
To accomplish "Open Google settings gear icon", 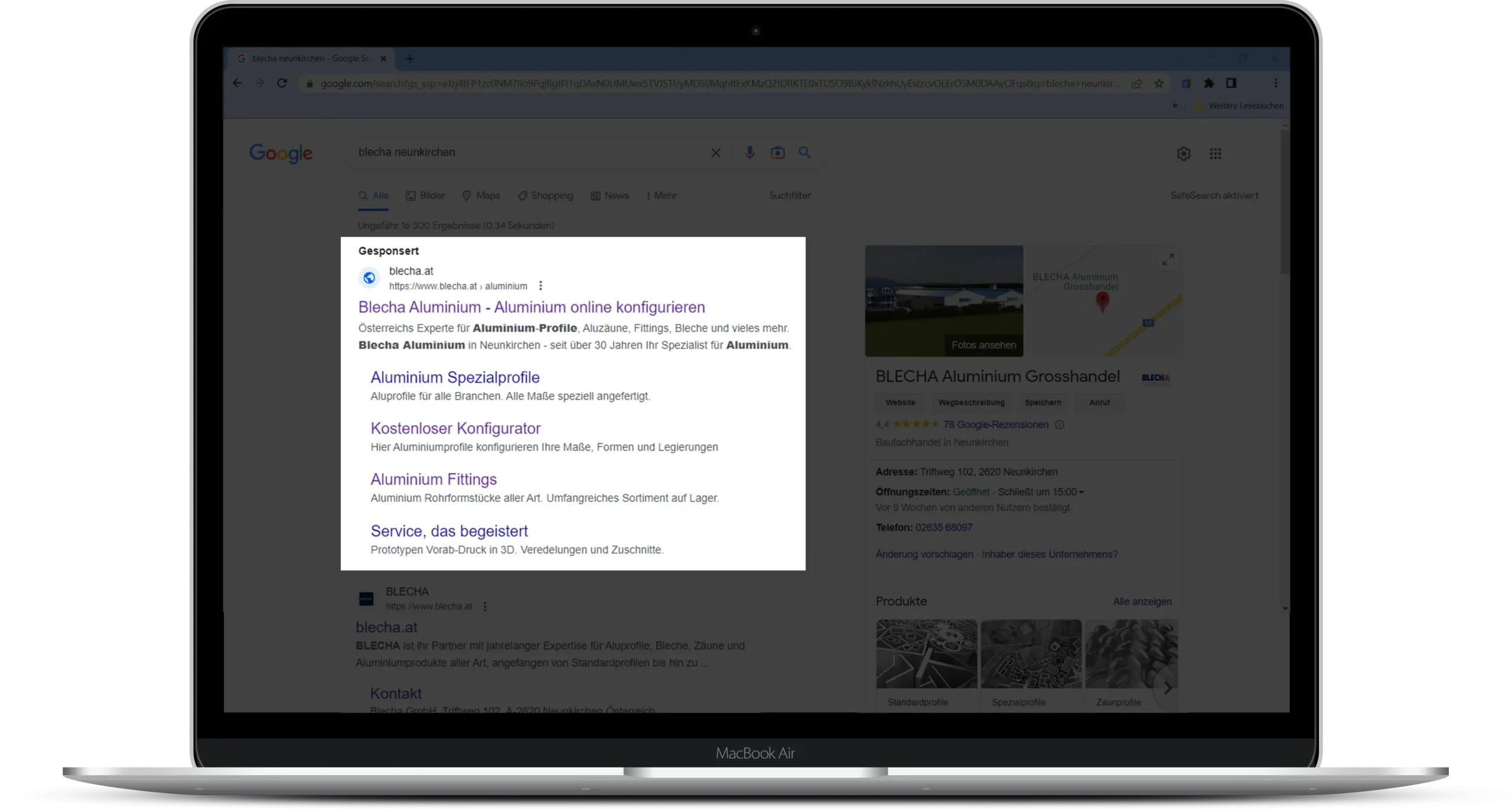I will pyautogui.click(x=1183, y=154).
